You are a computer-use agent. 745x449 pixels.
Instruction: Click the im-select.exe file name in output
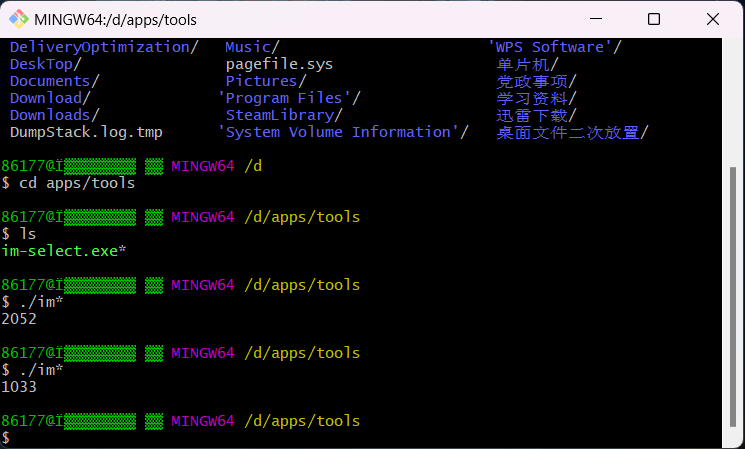(62, 250)
